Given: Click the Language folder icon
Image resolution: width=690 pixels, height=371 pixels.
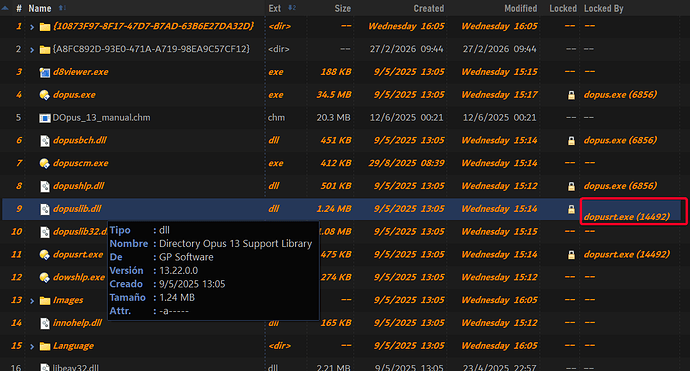Looking at the screenshot, I should pos(44,346).
